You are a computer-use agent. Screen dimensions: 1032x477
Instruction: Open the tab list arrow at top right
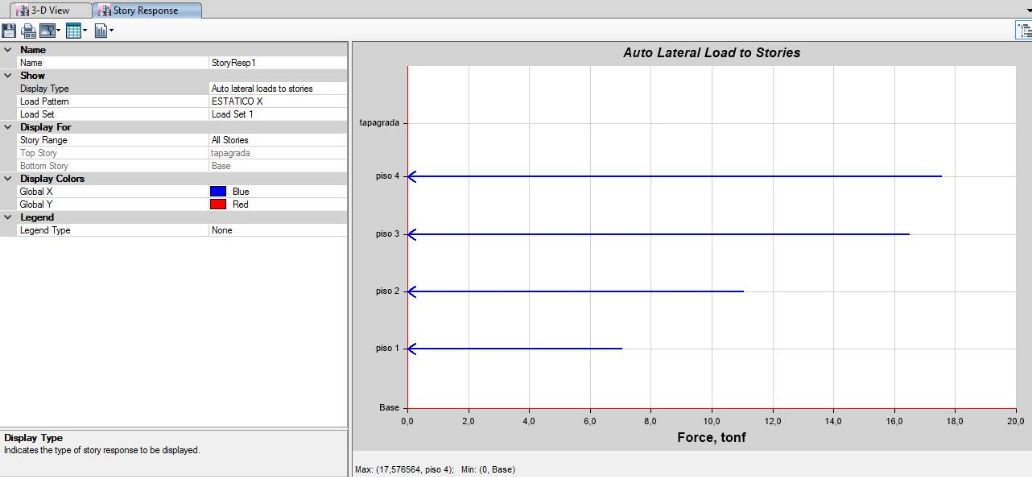point(1027,9)
